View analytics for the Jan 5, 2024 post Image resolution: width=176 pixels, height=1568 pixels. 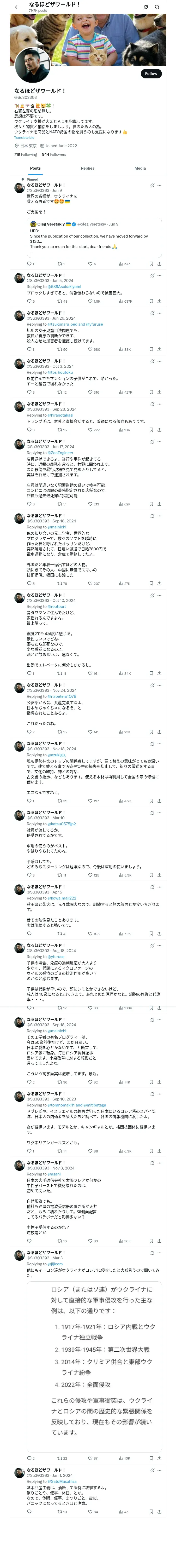pyautogui.click(x=122, y=301)
